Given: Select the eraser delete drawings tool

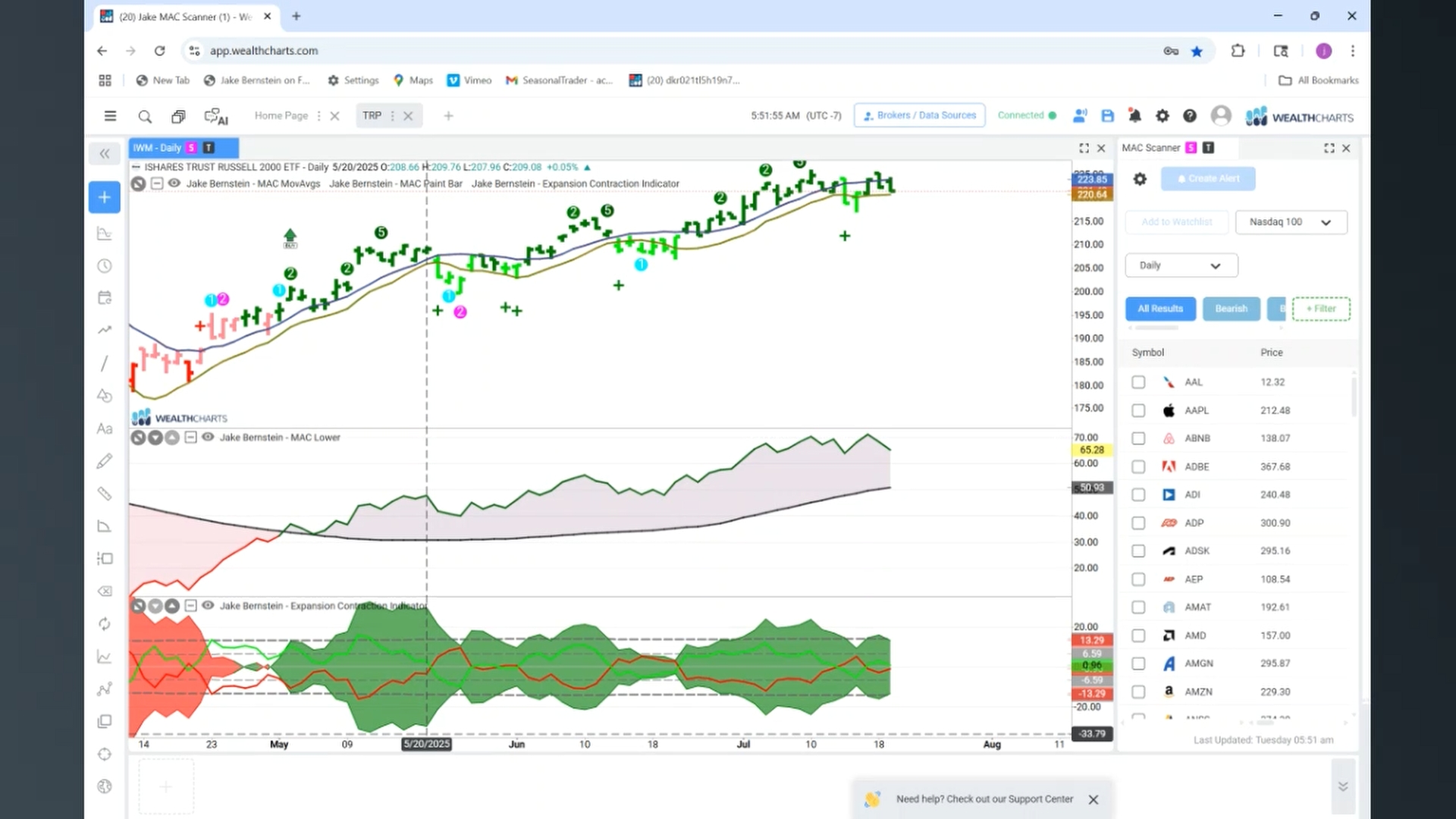Looking at the screenshot, I should tap(105, 591).
